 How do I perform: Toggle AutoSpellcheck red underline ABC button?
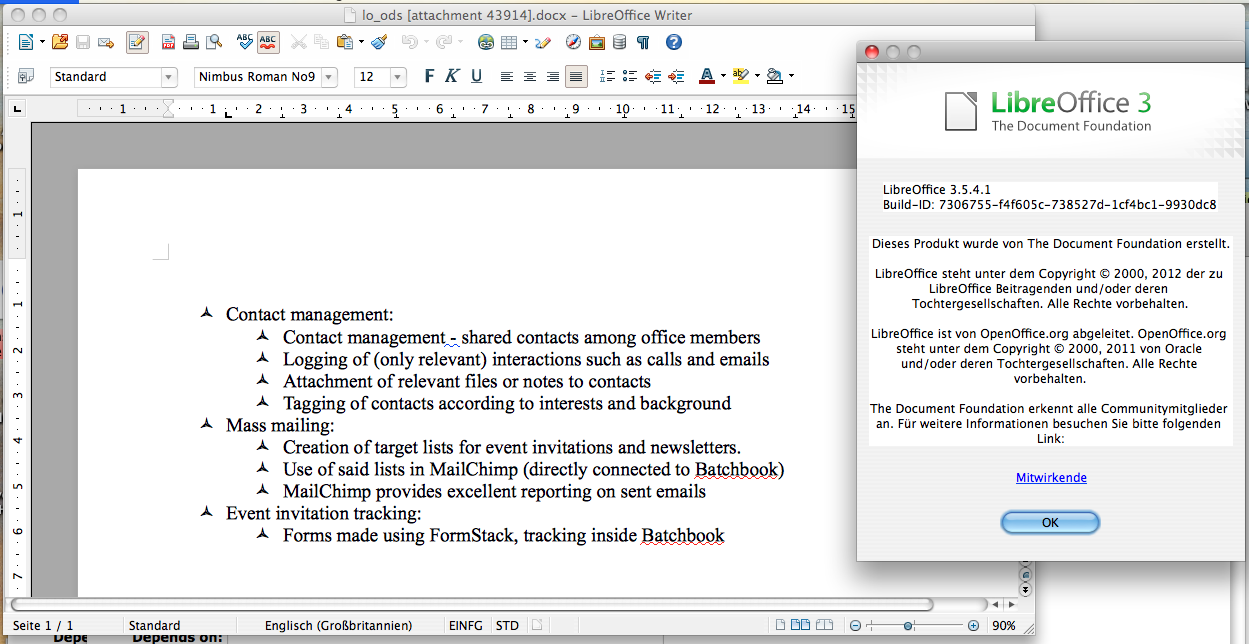(268, 42)
